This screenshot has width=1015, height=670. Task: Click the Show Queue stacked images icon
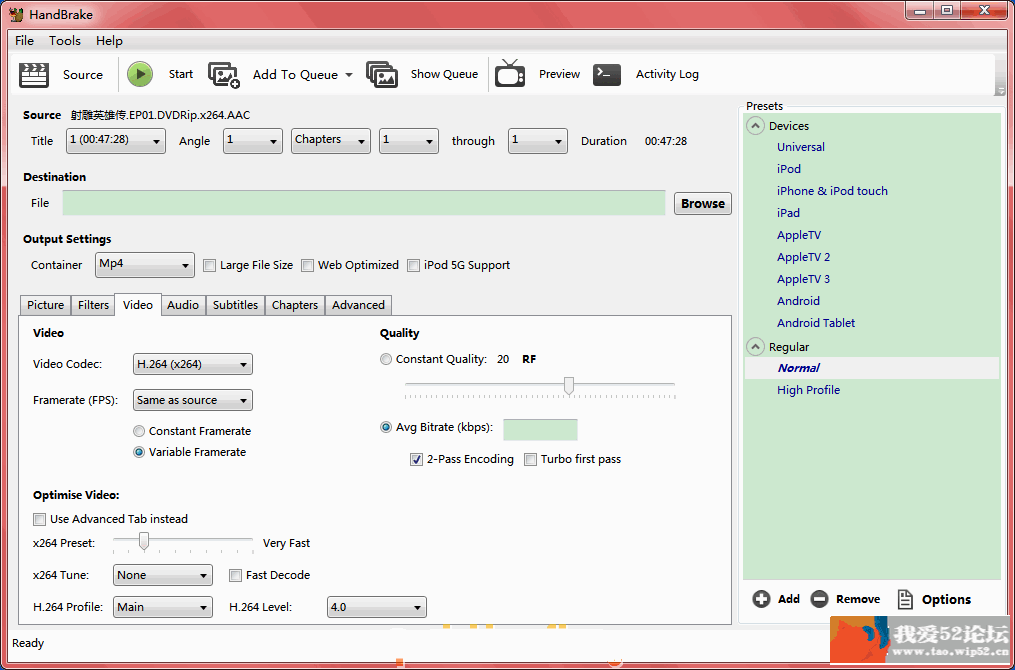(x=382, y=74)
